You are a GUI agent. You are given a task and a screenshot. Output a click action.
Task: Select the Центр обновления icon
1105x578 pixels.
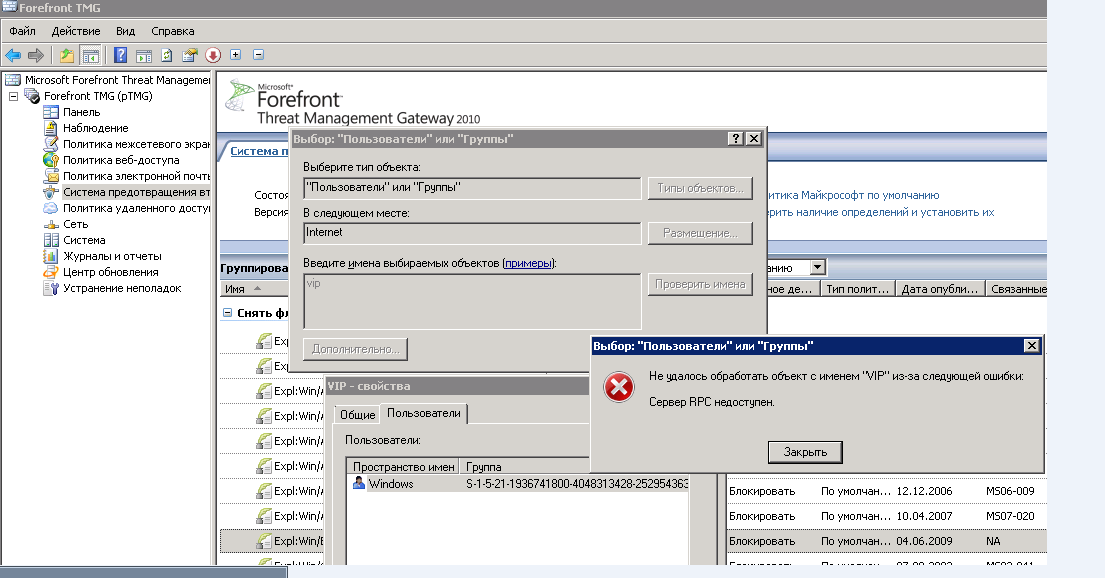51,272
